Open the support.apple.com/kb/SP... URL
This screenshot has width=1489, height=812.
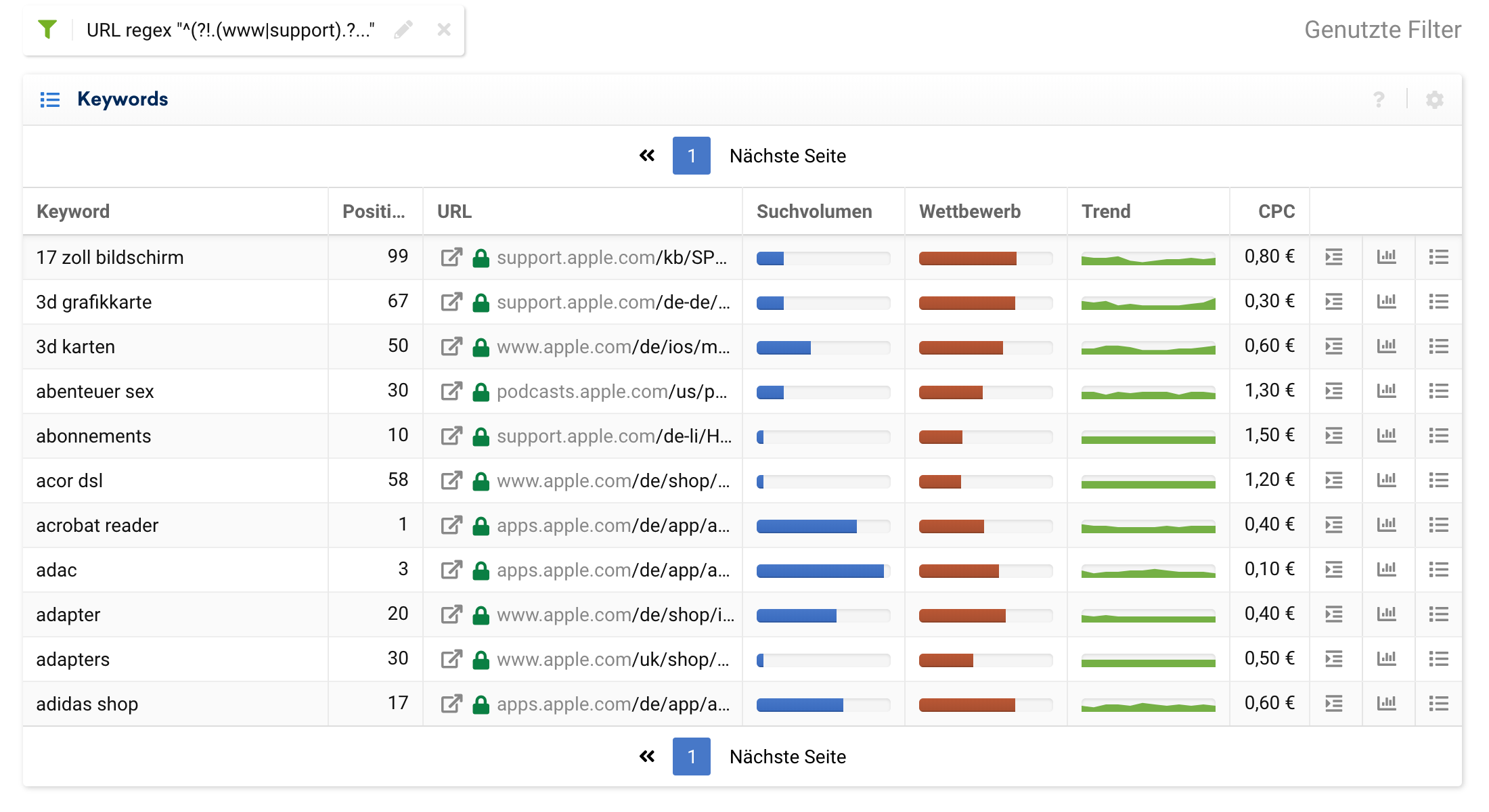612,257
